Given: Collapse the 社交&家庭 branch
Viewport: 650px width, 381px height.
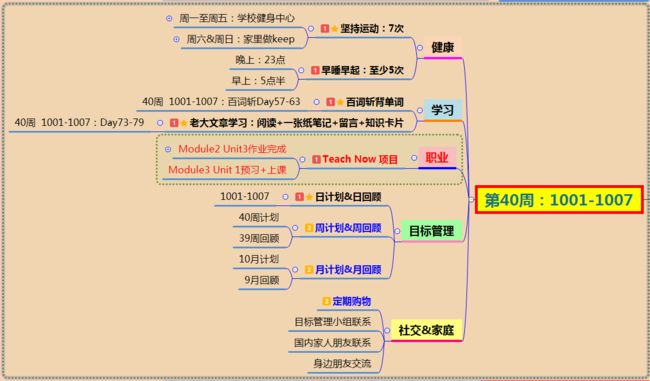Looking at the screenshot, I should 387,330.
